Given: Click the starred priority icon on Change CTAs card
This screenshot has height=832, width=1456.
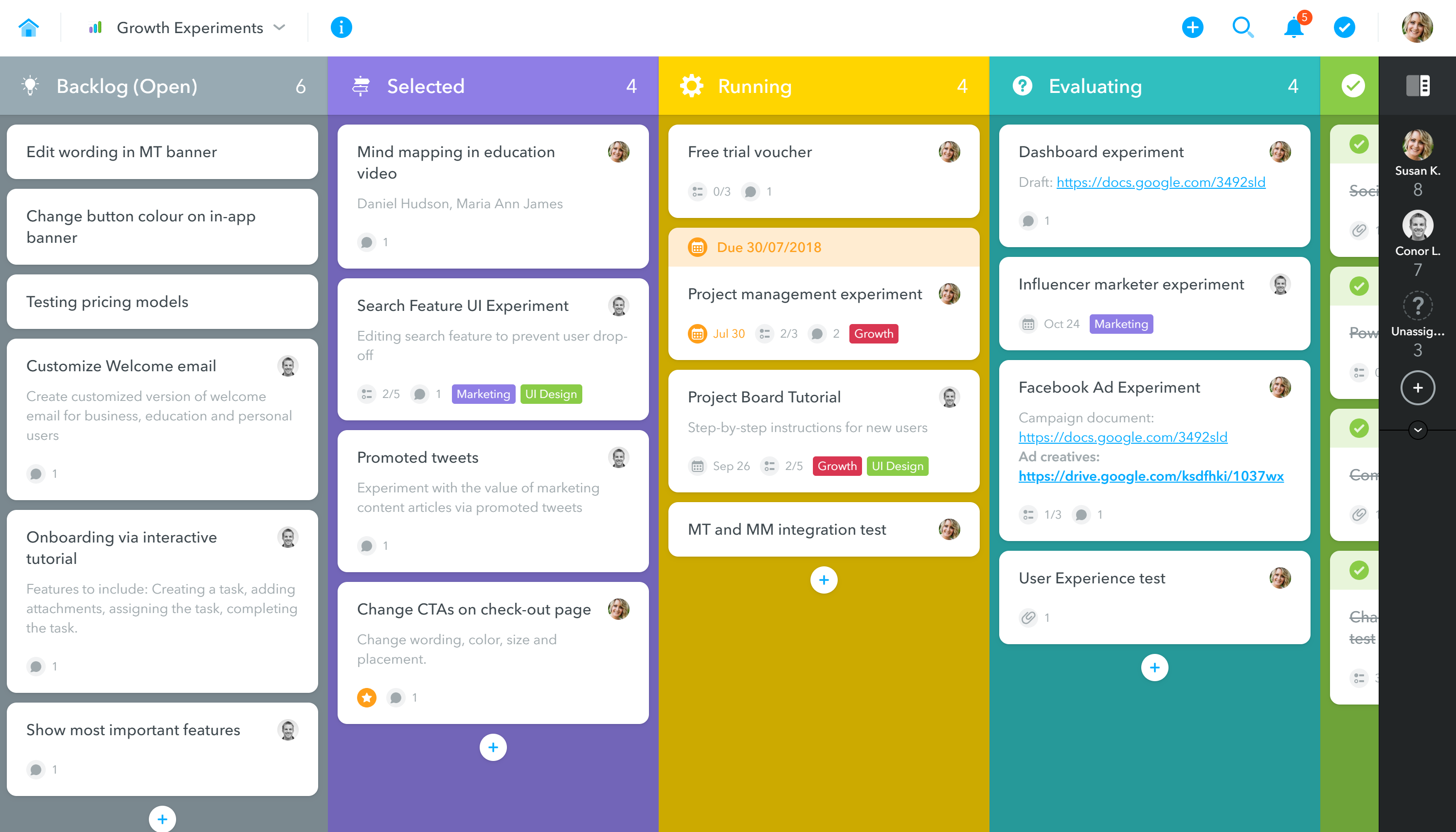Looking at the screenshot, I should (367, 697).
